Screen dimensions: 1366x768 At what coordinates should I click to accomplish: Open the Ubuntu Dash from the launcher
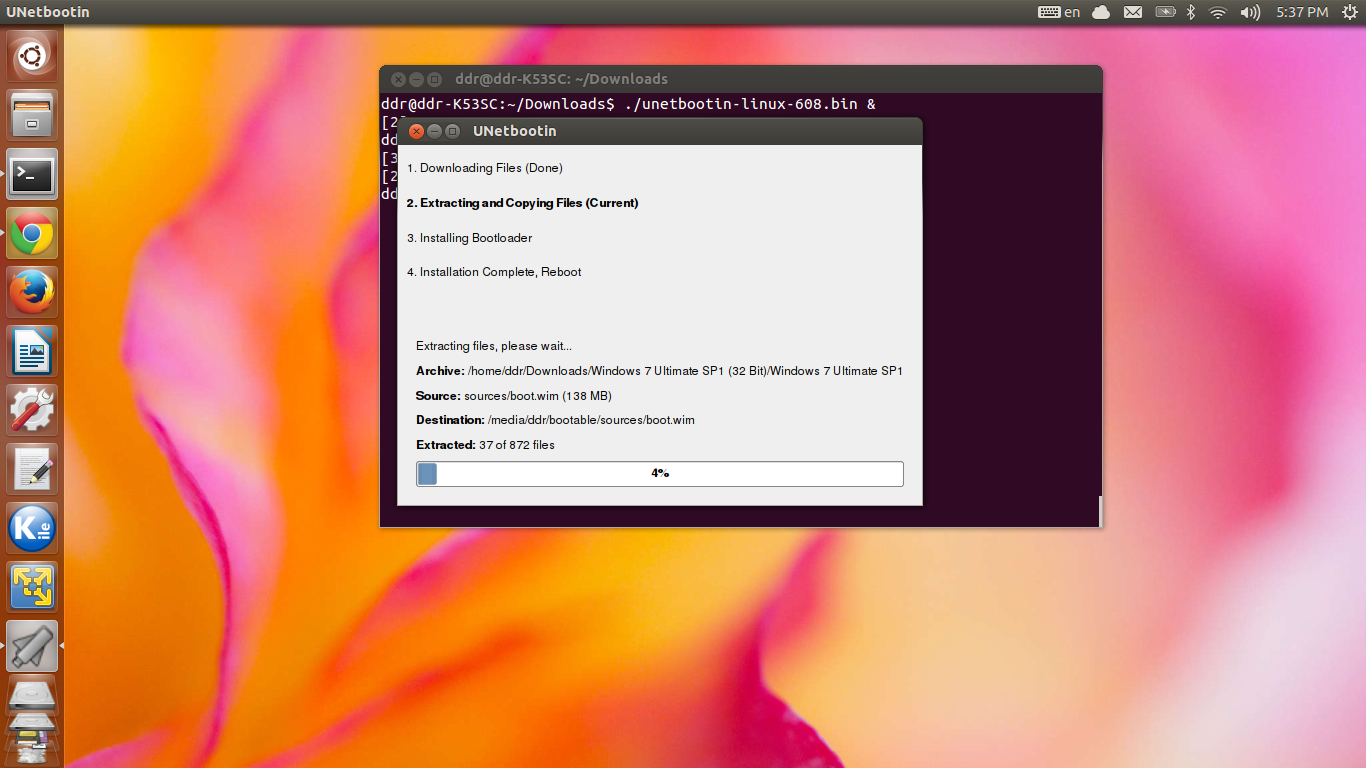(x=31, y=55)
